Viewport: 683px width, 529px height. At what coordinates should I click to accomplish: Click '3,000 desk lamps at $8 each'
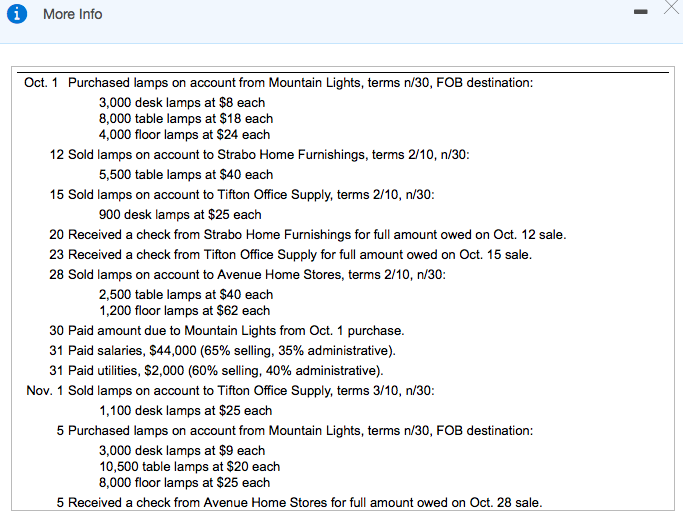click(182, 102)
